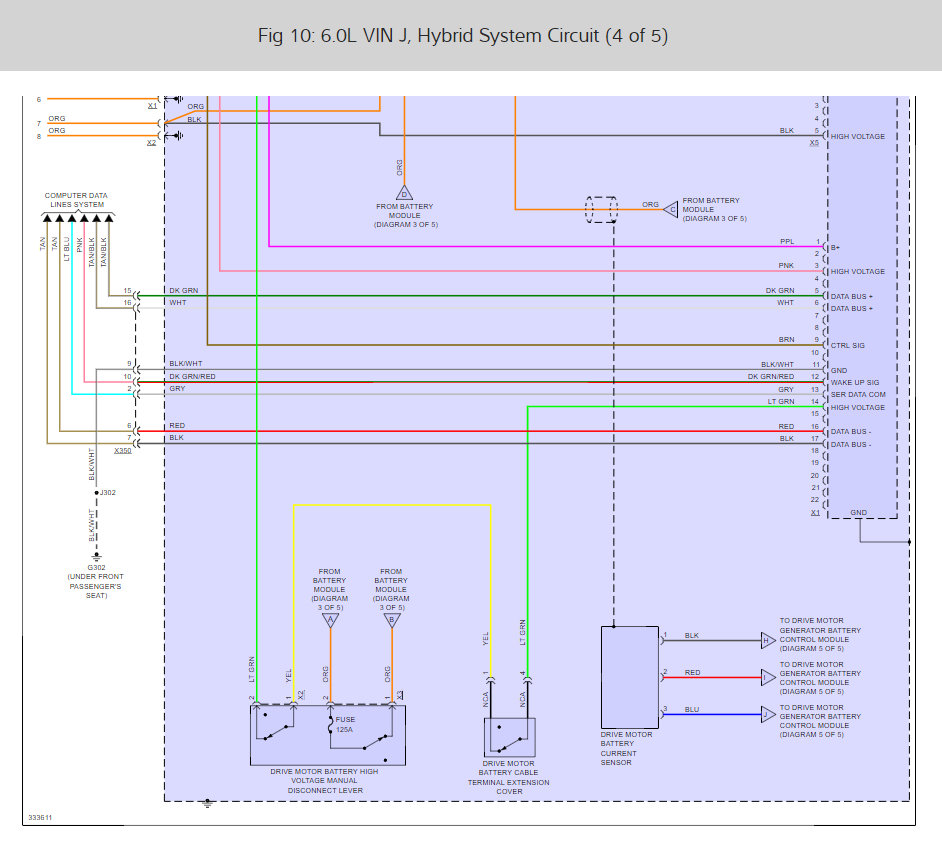Select the PPL wire color label

tap(787, 242)
